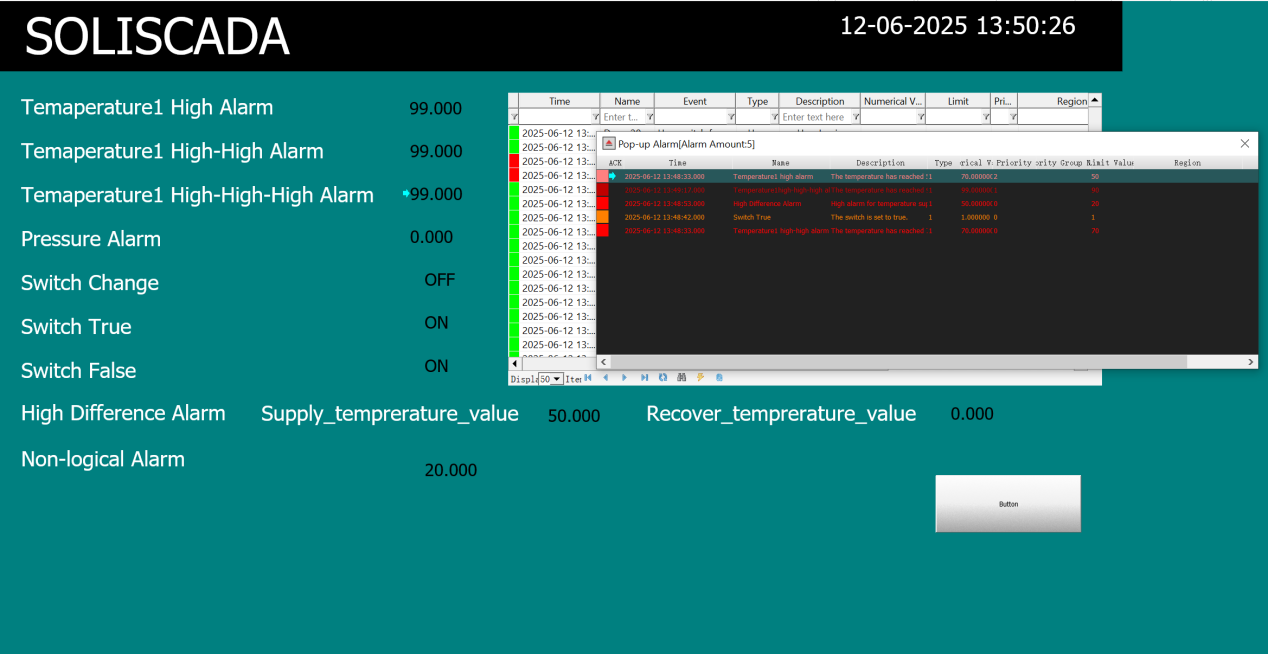Click the Name filter text field
Image resolution: width=1268 pixels, height=654 pixels.
click(x=622, y=117)
